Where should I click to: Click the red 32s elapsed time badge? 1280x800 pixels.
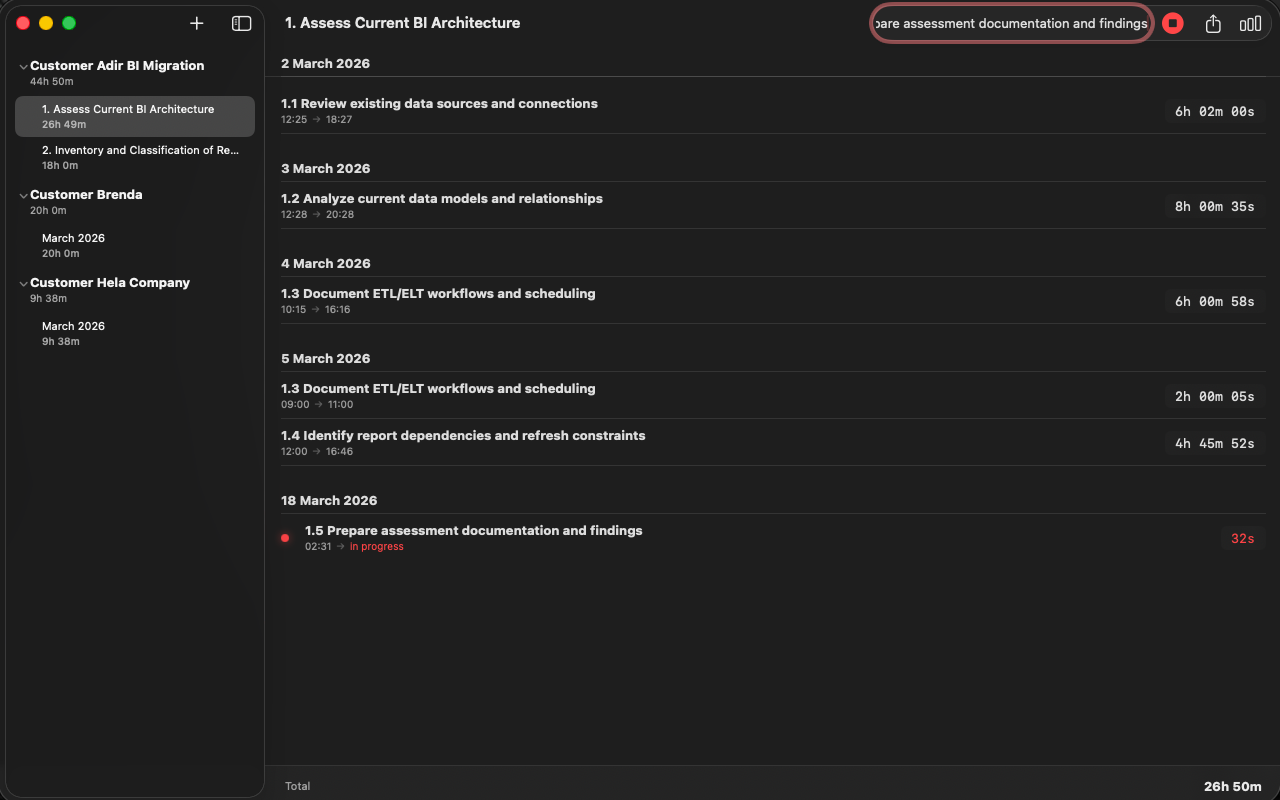[x=1242, y=538]
